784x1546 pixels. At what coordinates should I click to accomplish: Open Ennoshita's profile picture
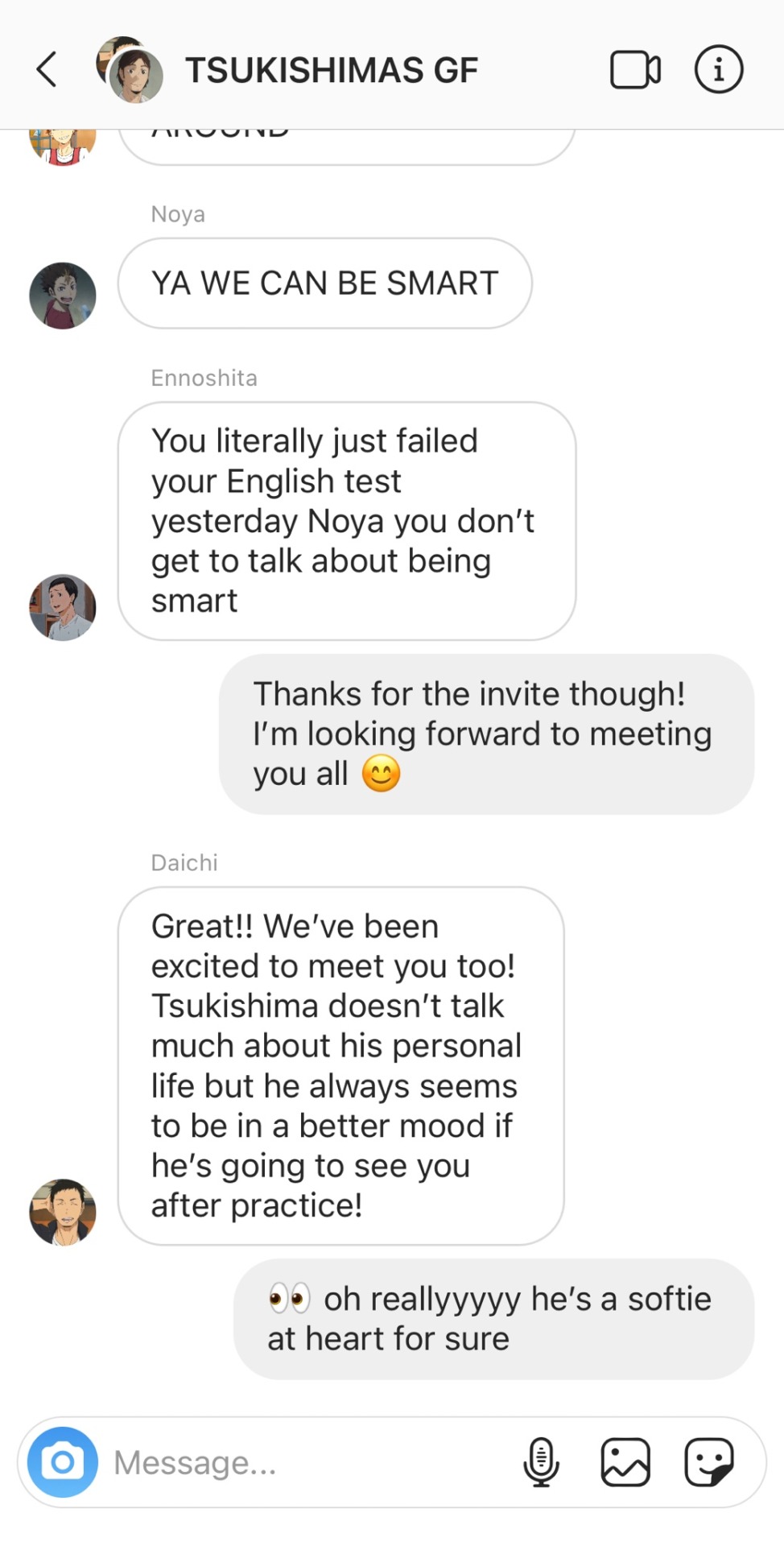[63, 607]
